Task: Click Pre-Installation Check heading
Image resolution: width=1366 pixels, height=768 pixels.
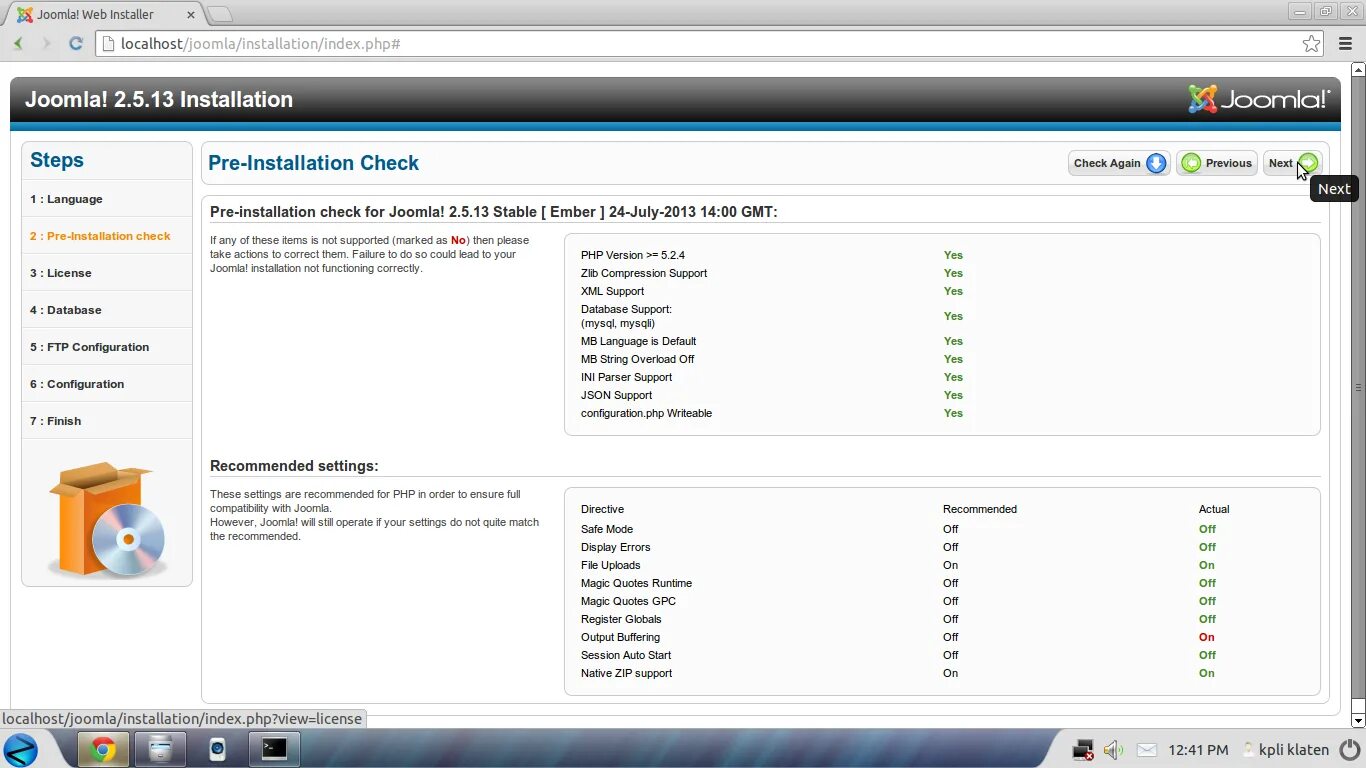Action: click(x=313, y=163)
